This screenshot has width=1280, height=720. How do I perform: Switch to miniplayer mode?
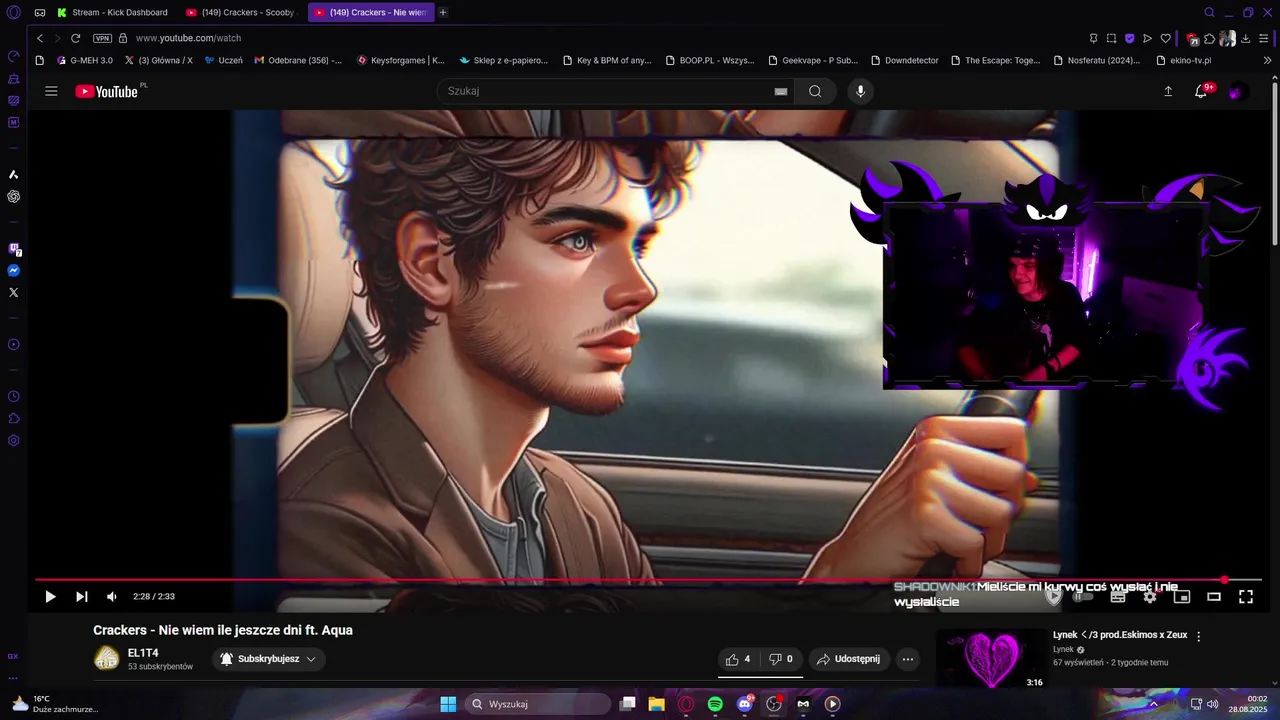1182,597
